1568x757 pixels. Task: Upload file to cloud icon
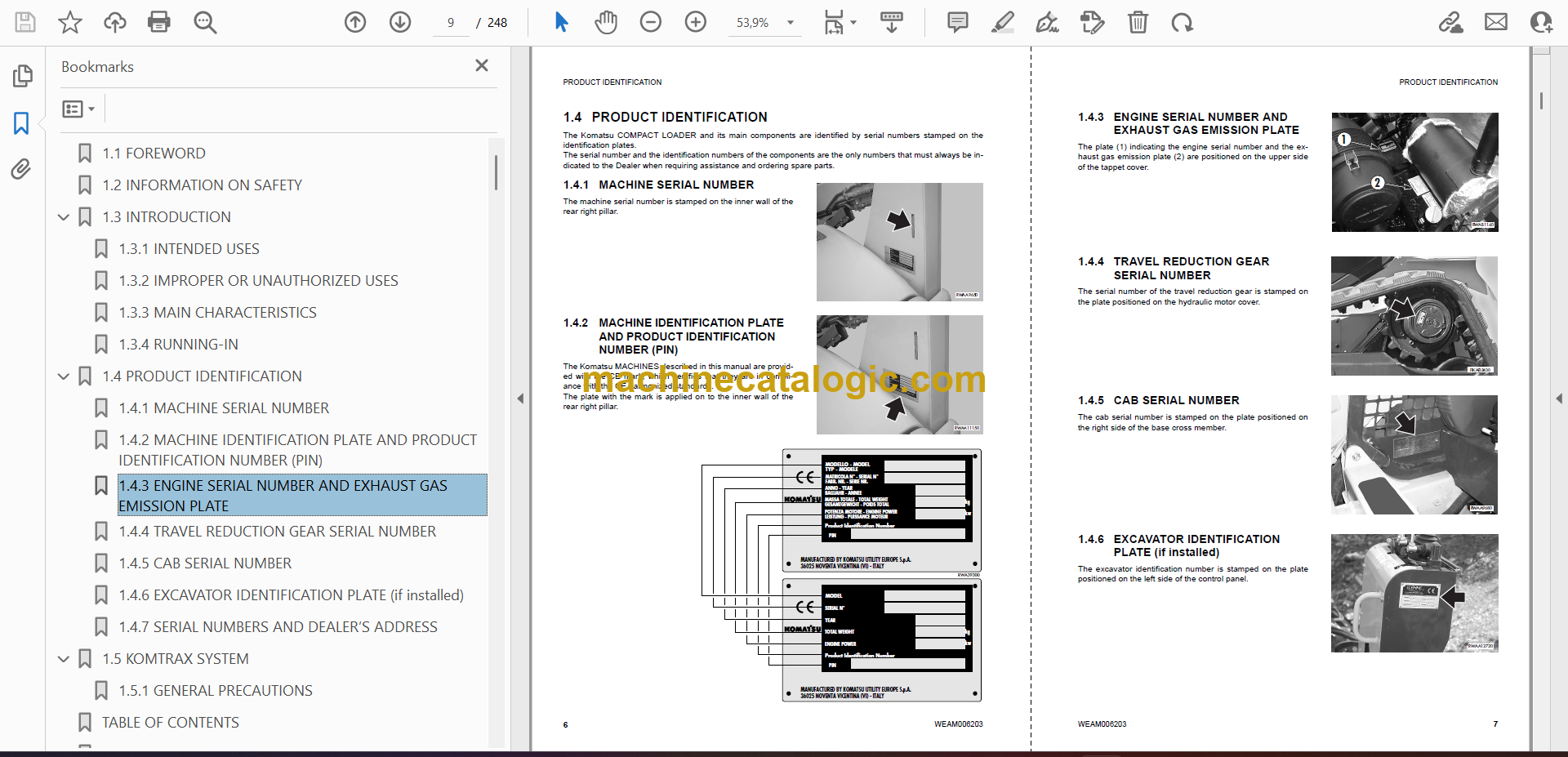[115, 22]
